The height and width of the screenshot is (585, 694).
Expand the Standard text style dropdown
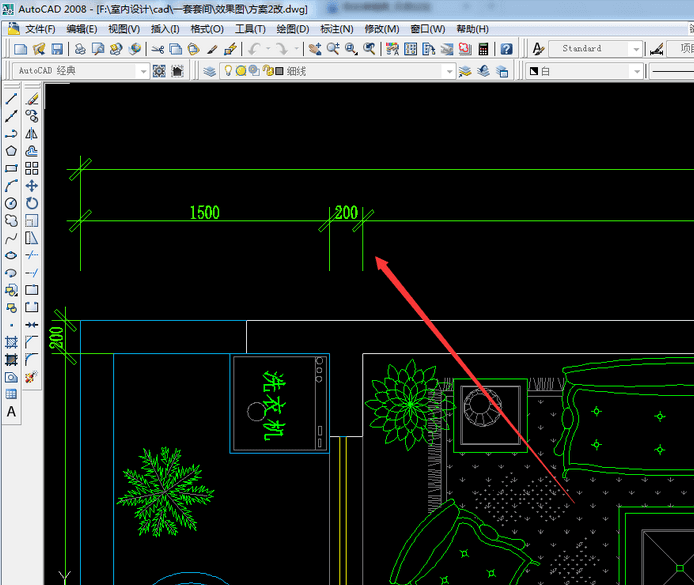(x=635, y=48)
